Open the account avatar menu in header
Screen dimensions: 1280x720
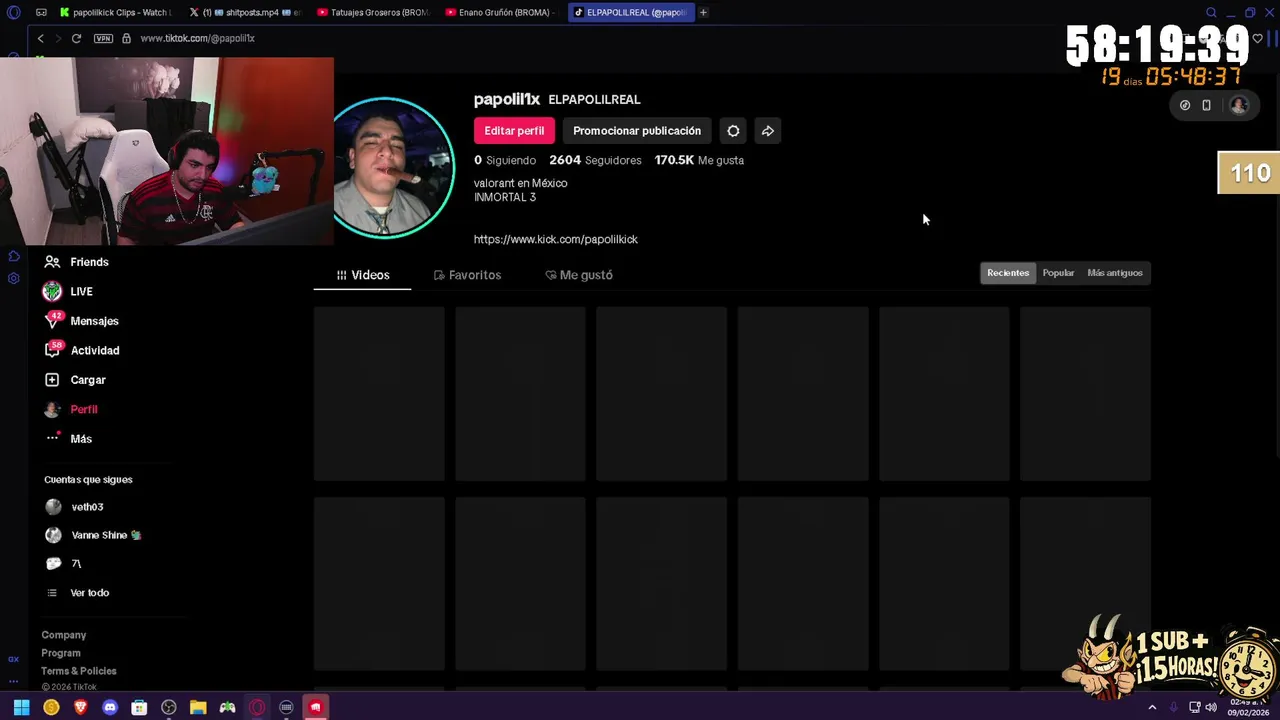pyautogui.click(x=1239, y=105)
